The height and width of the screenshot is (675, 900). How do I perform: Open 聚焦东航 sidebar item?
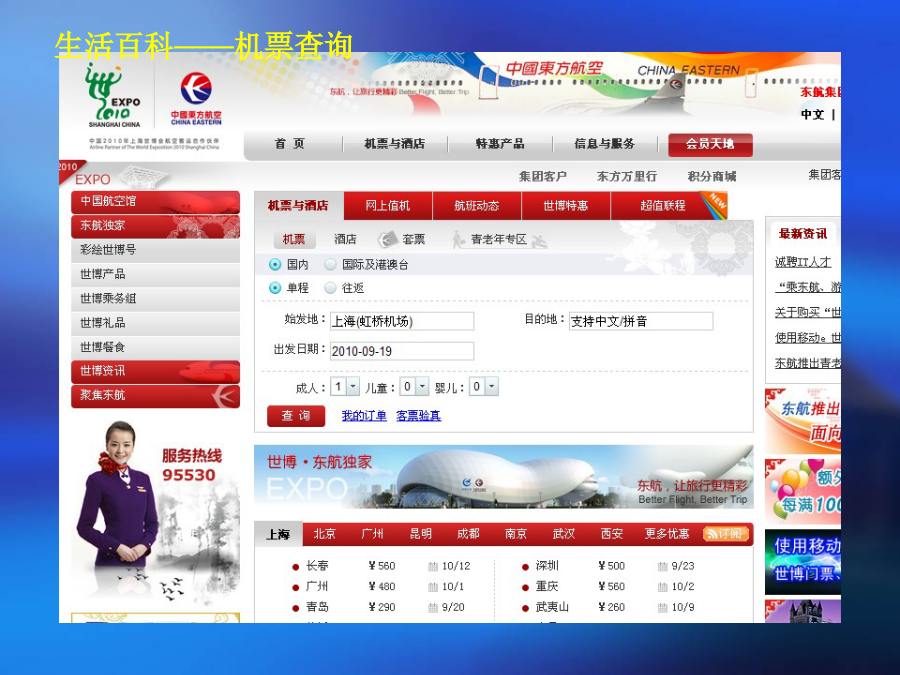pos(156,396)
